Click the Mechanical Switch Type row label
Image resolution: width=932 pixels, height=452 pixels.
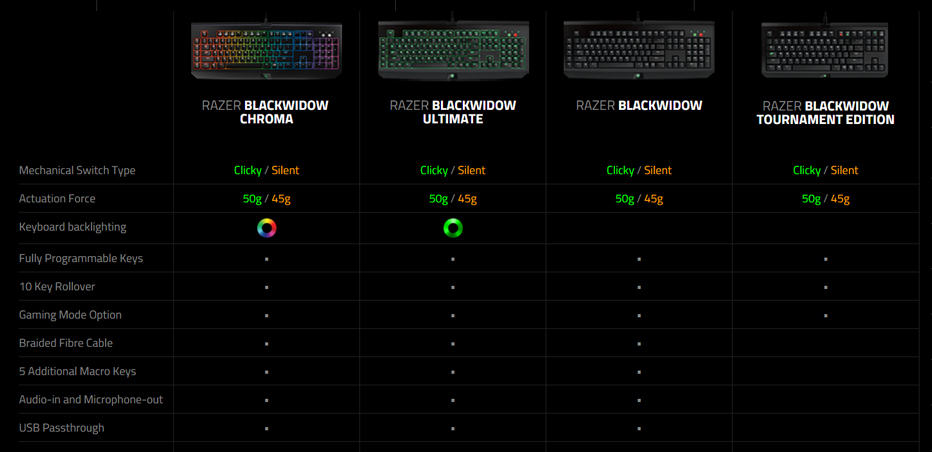[x=77, y=171]
